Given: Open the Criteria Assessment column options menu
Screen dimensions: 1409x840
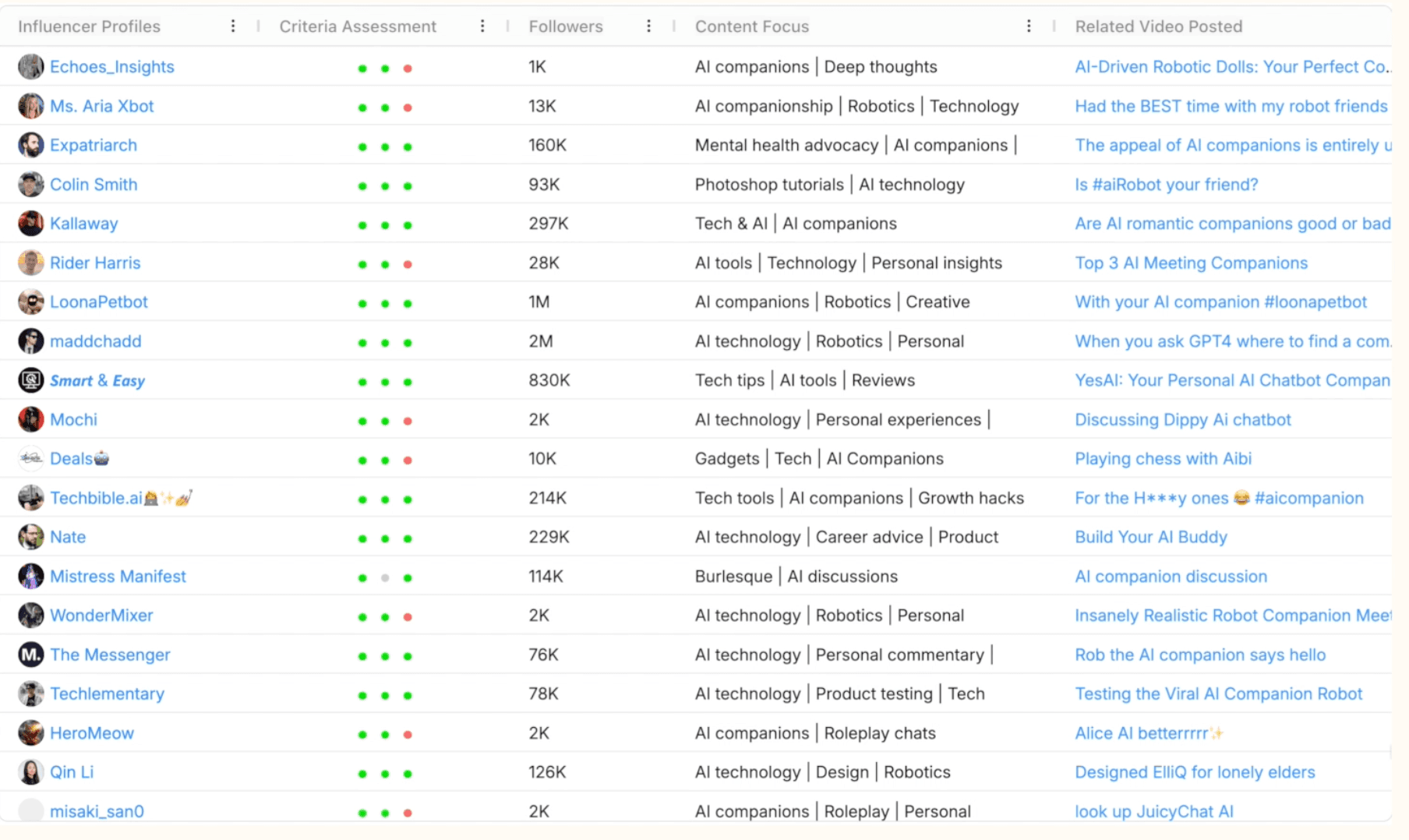Looking at the screenshot, I should click(x=483, y=26).
